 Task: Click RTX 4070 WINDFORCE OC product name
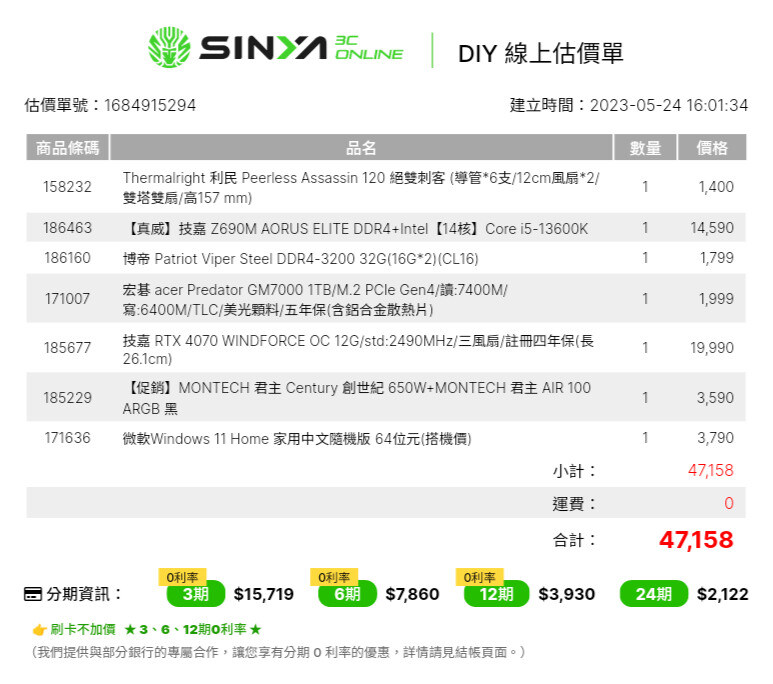click(358, 349)
